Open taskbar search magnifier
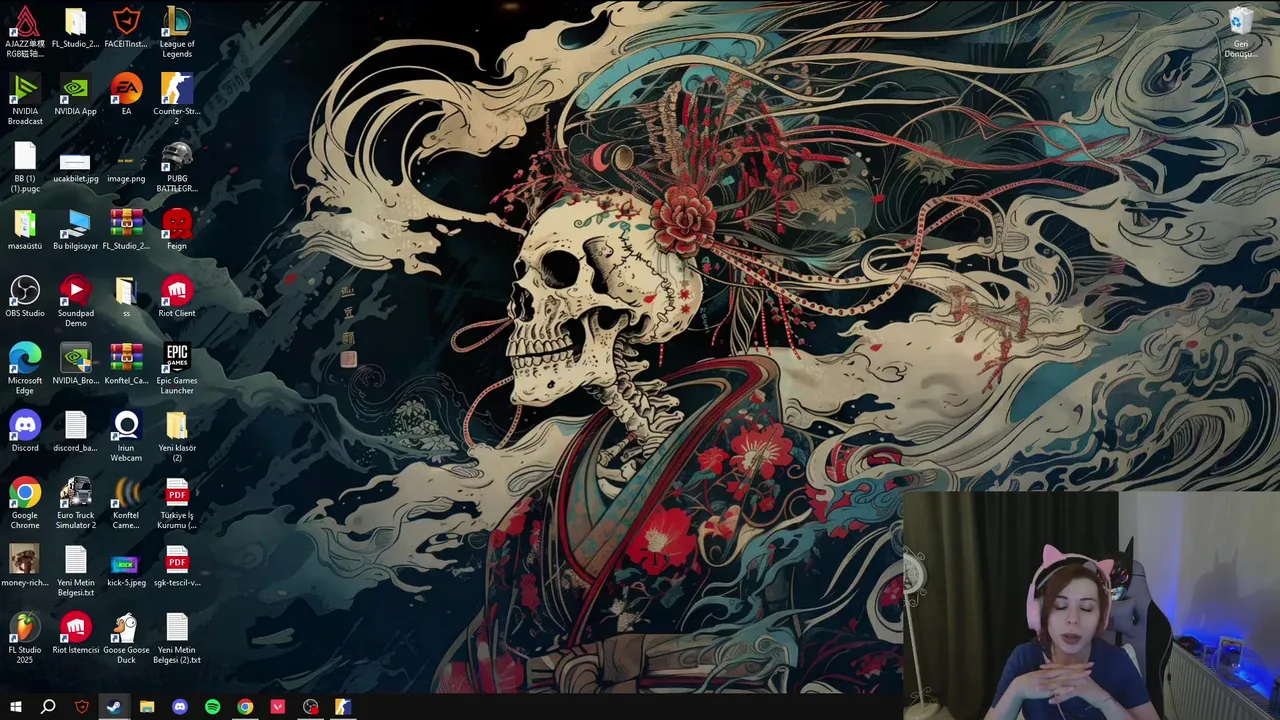 [48, 707]
